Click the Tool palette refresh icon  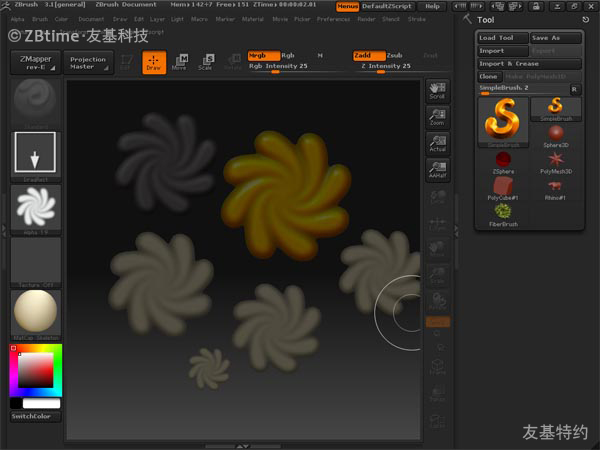click(x=585, y=20)
